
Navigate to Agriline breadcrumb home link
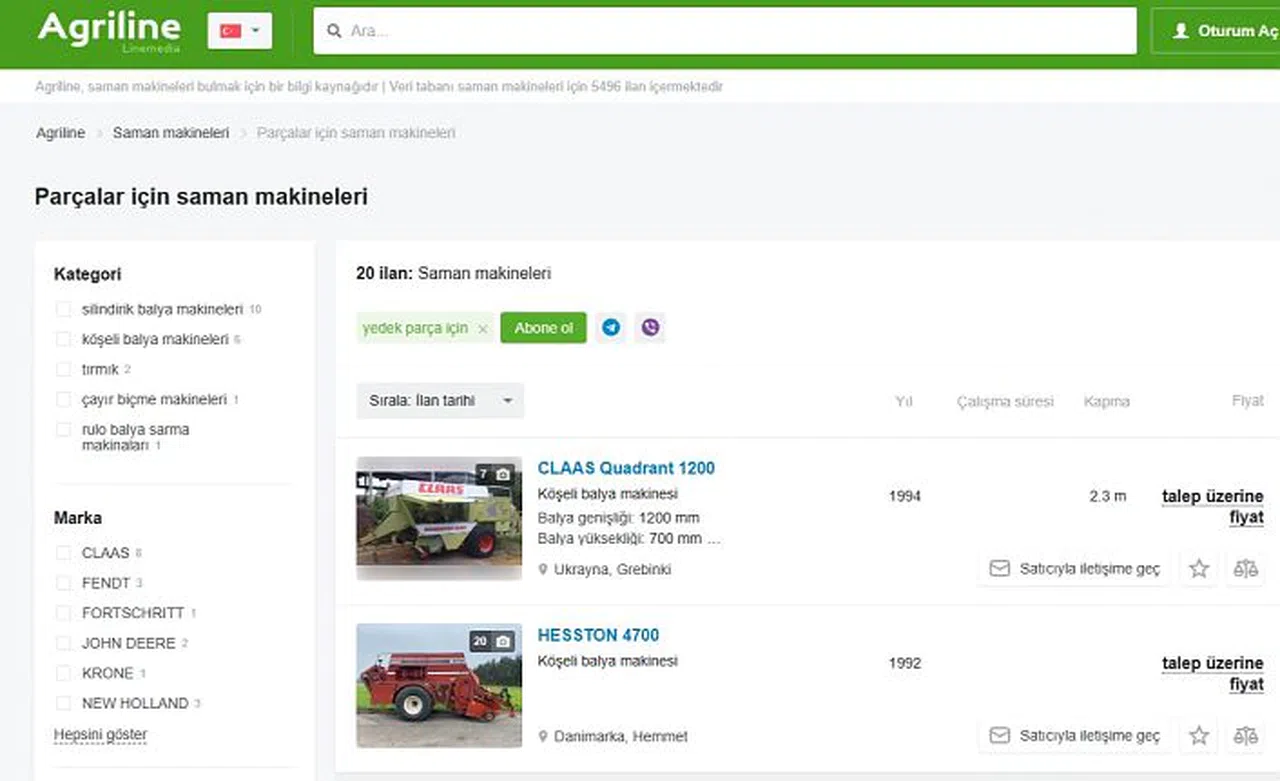pyautogui.click(x=60, y=133)
